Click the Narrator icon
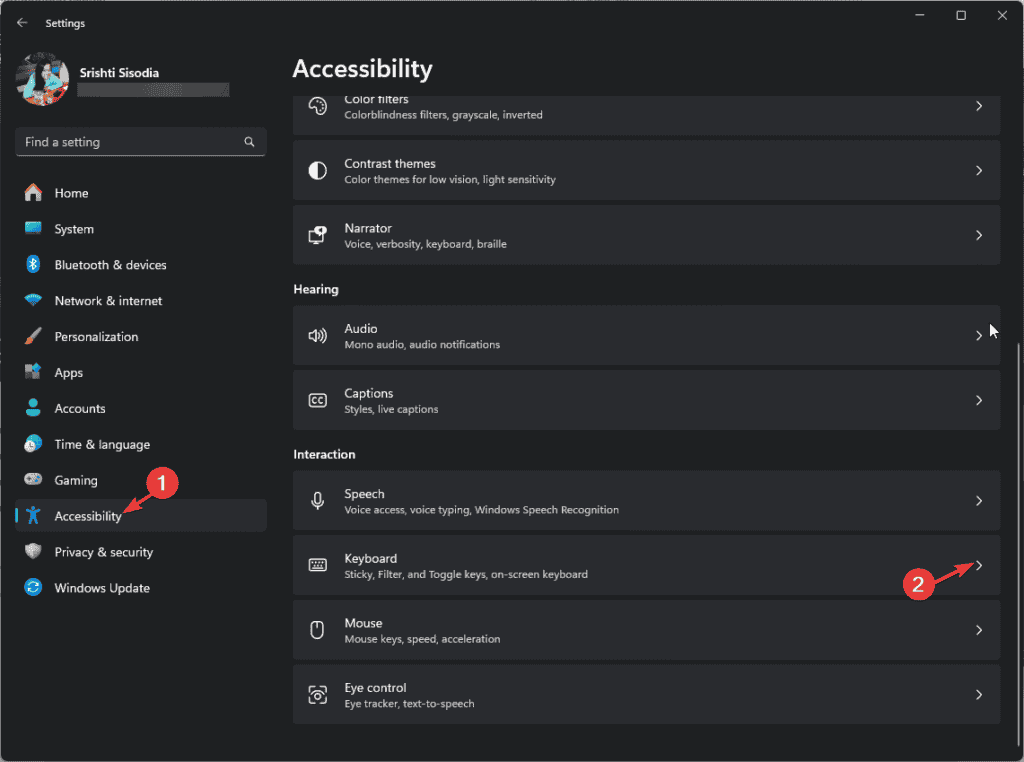The image size is (1024, 762). (x=317, y=235)
